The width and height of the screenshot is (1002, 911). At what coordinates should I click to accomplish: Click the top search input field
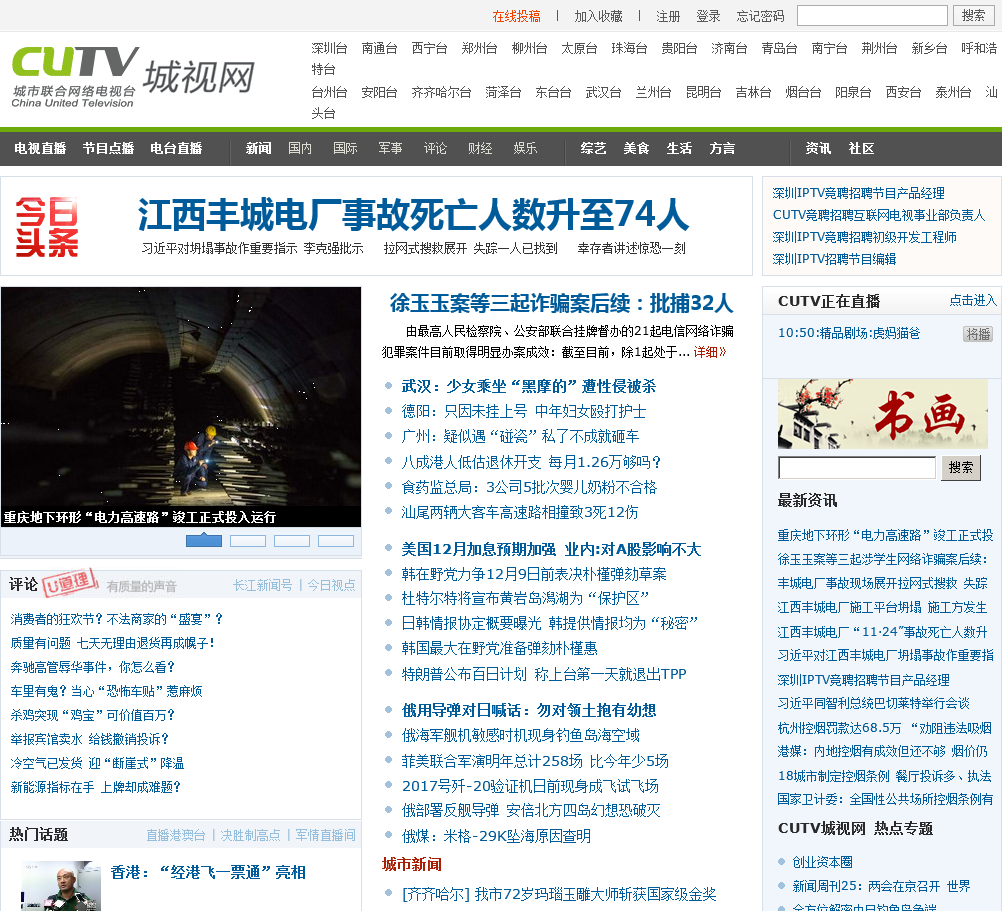click(872, 15)
